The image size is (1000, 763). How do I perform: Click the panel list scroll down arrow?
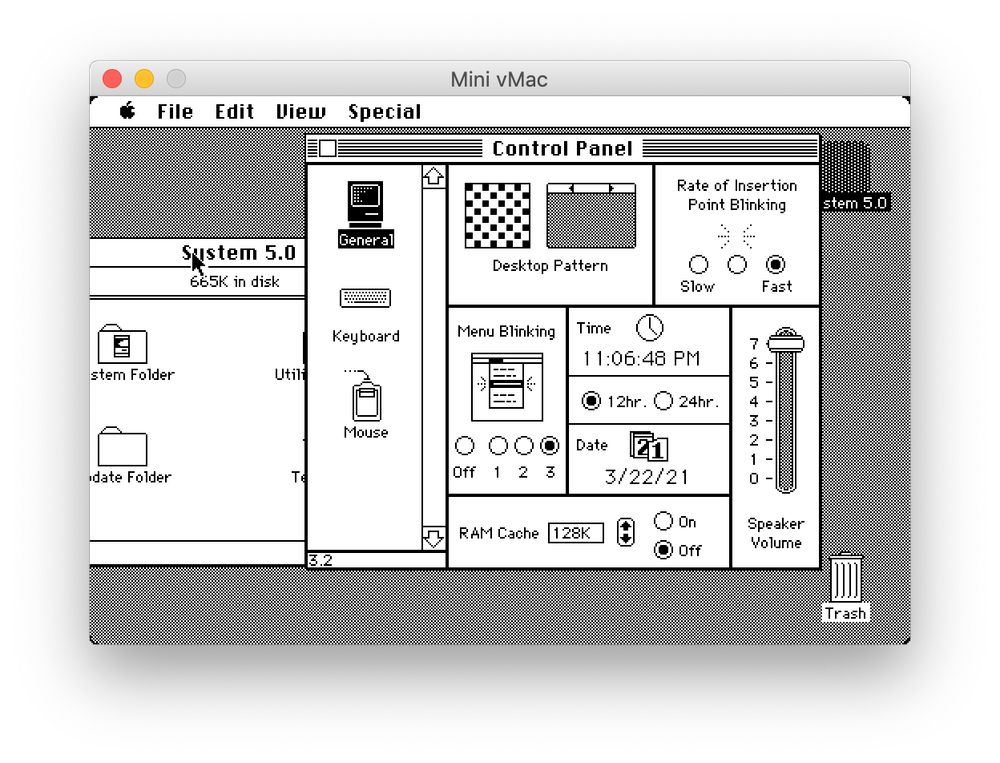[434, 538]
